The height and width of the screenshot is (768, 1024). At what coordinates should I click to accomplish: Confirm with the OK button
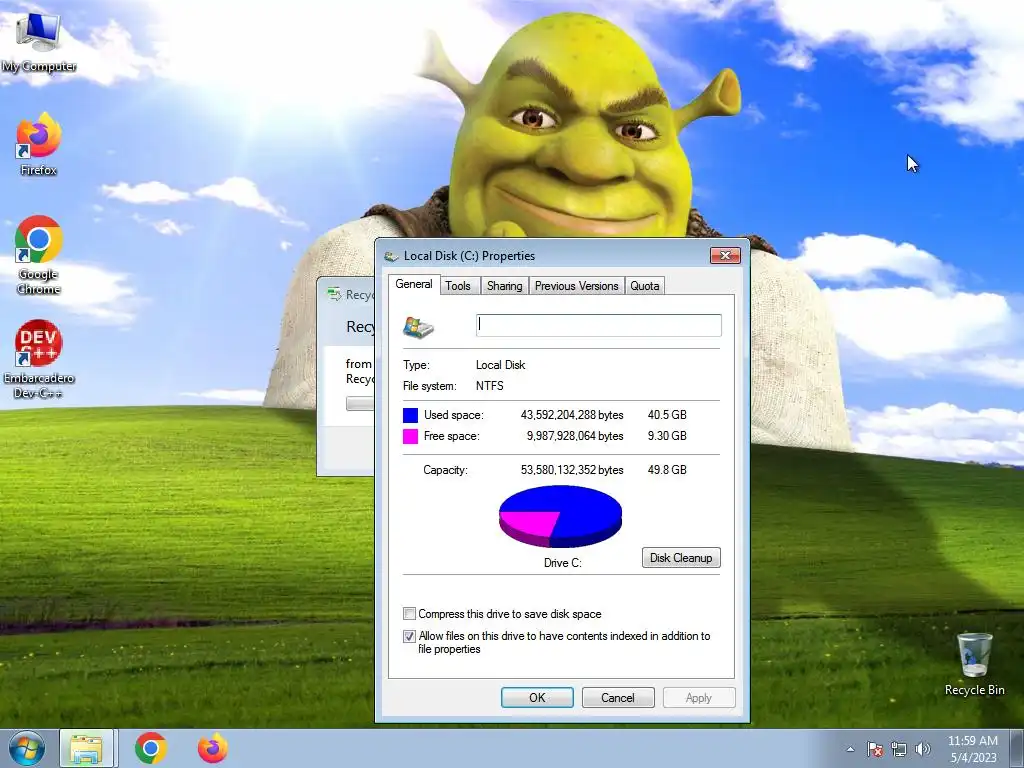[537, 697]
